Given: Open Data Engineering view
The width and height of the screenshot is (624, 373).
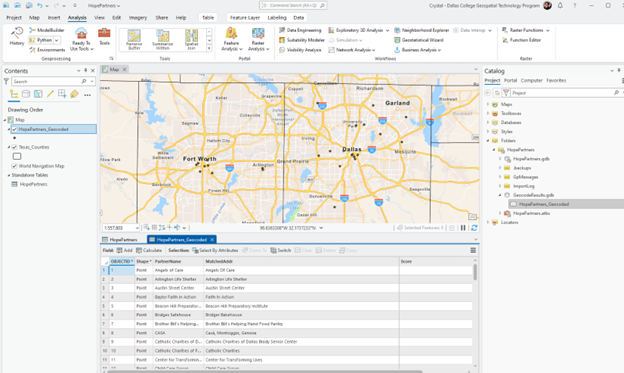Looking at the screenshot, I should click(300, 30).
